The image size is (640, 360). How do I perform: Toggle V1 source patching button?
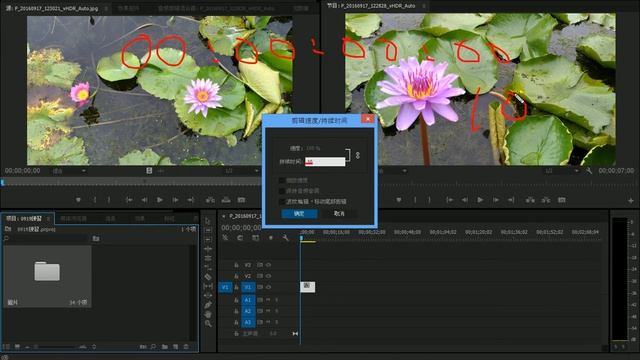pos(225,287)
